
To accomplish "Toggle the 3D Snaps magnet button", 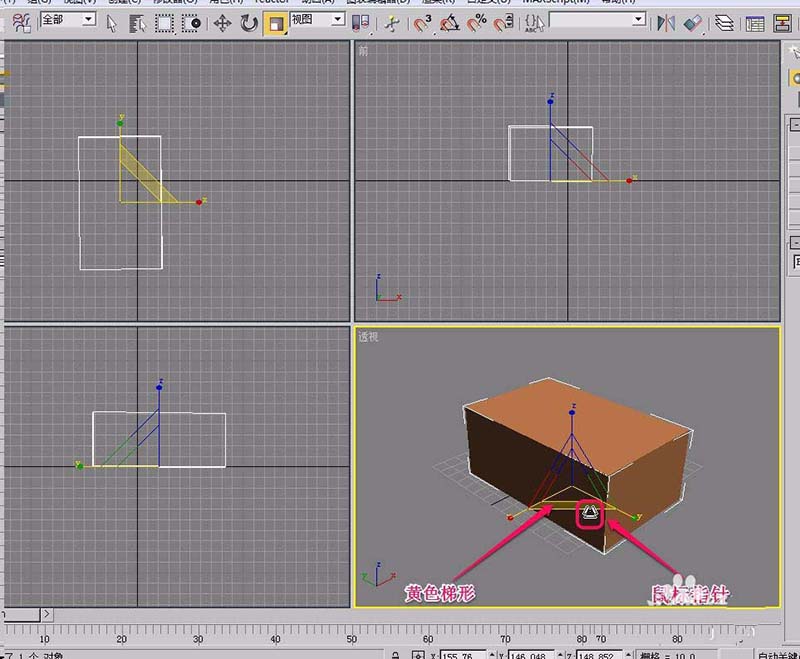I will point(423,22).
